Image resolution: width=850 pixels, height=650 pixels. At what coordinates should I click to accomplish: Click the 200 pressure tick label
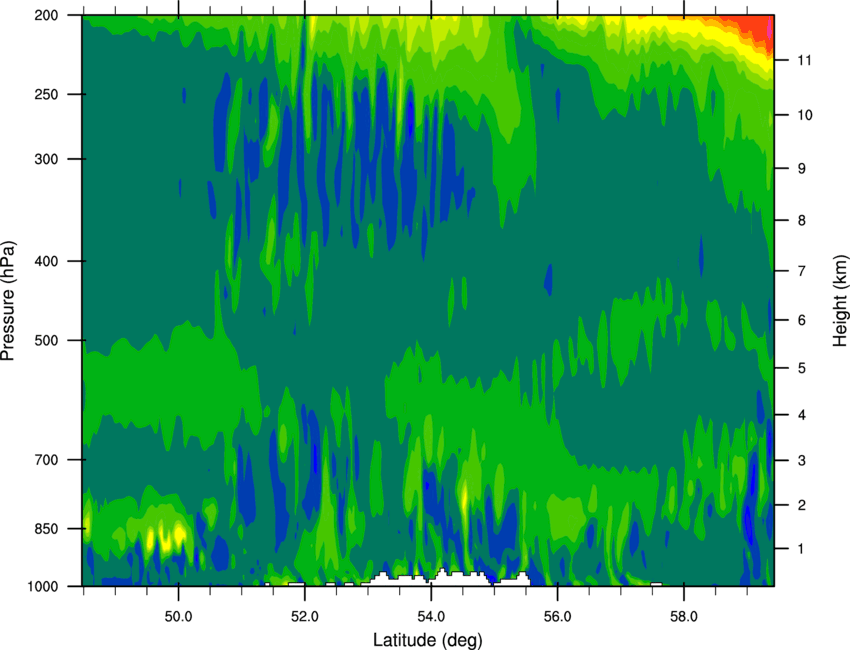[x=46, y=16]
